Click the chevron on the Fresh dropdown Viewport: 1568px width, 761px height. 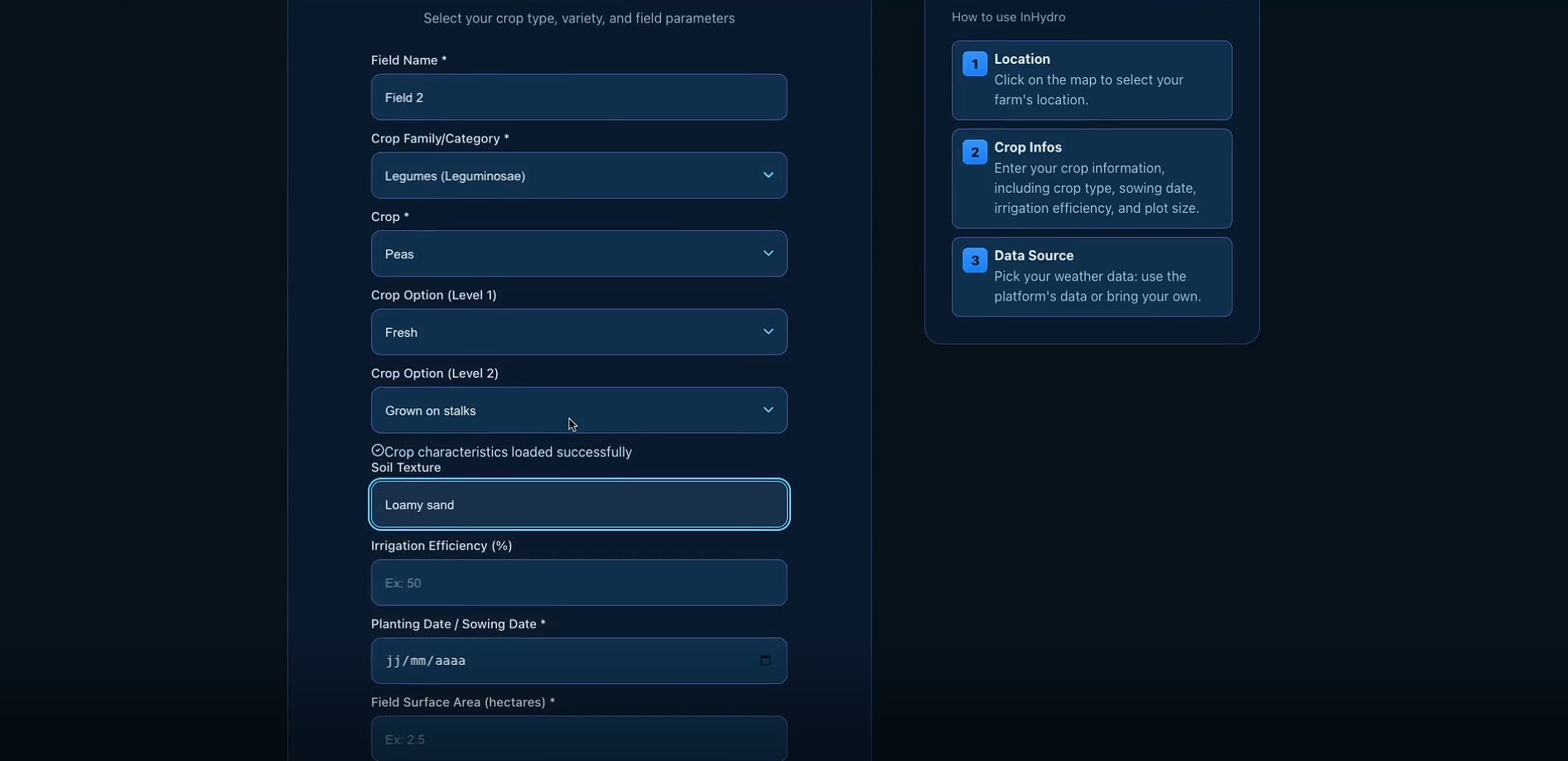768,332
